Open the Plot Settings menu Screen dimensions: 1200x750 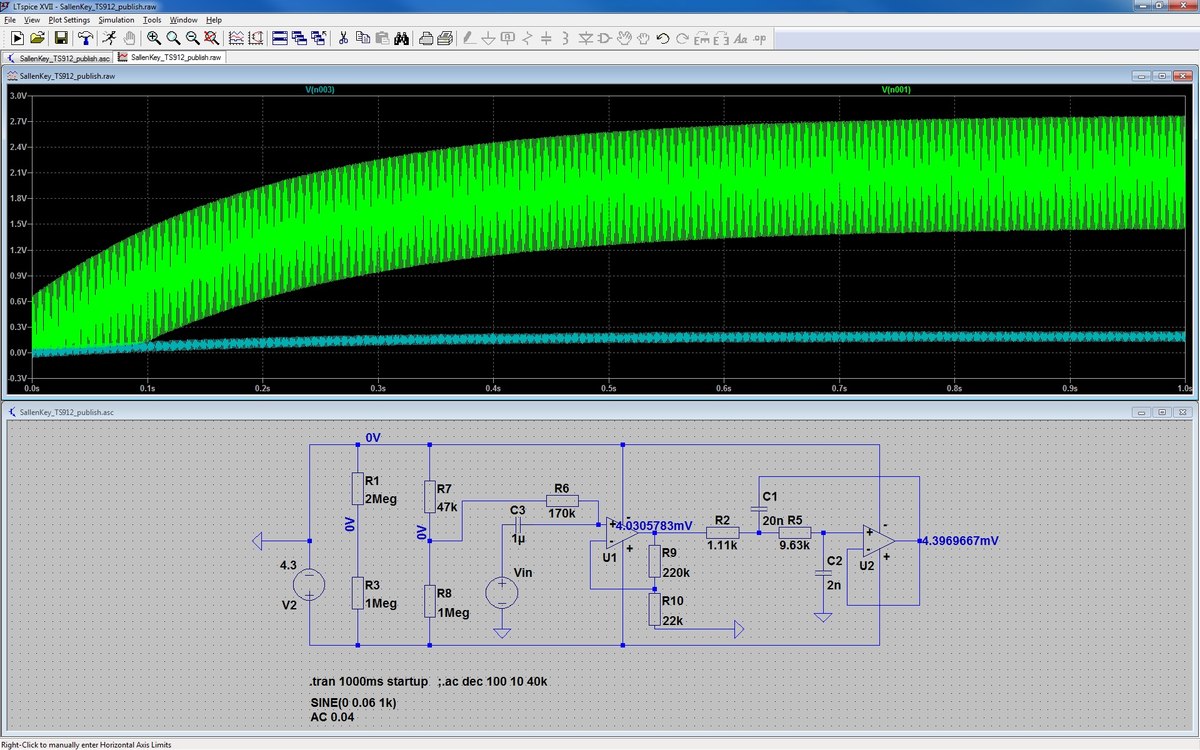tap(69, 19)
